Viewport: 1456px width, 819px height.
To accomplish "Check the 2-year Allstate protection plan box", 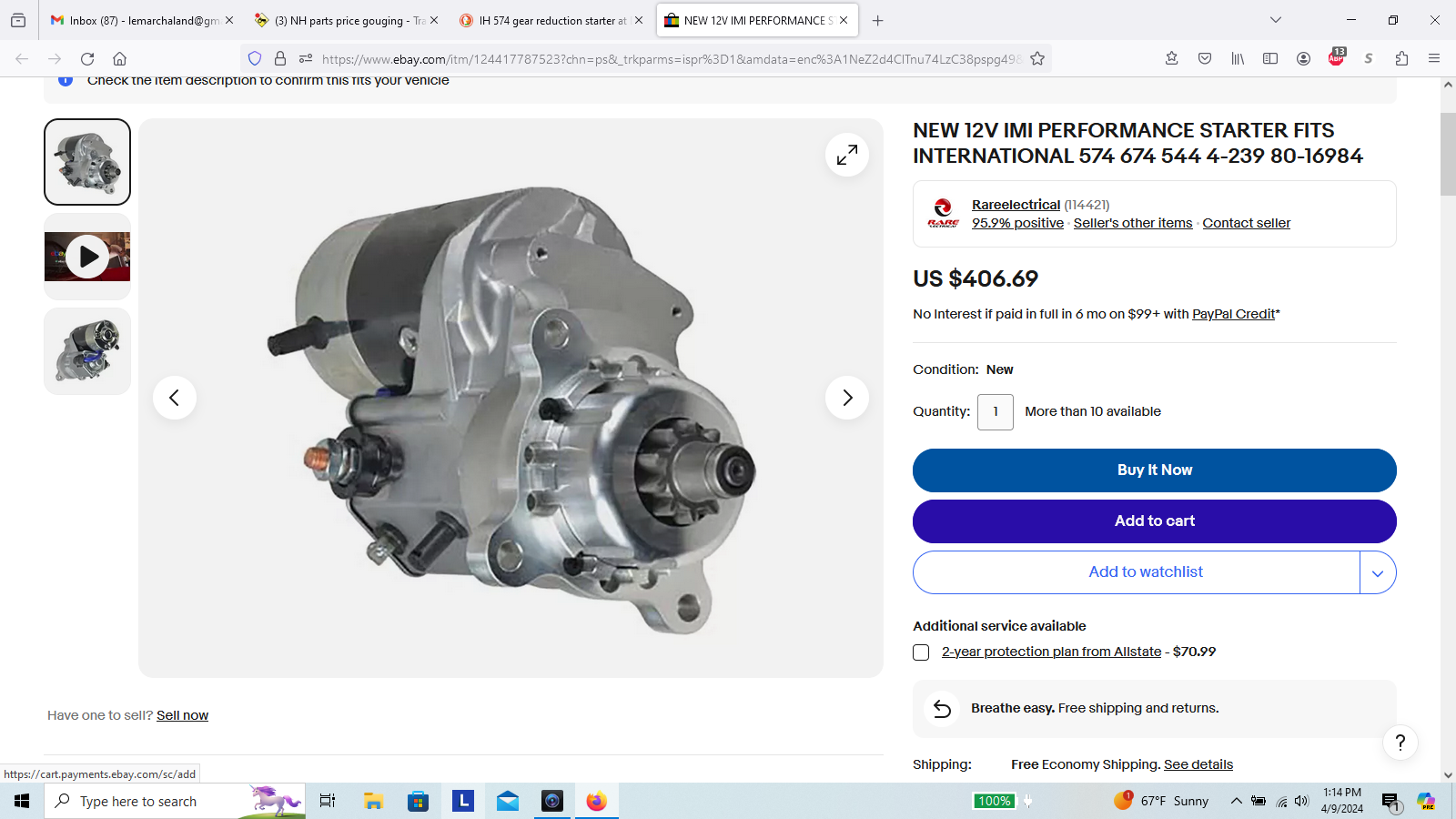I will (x=921, y=652).
